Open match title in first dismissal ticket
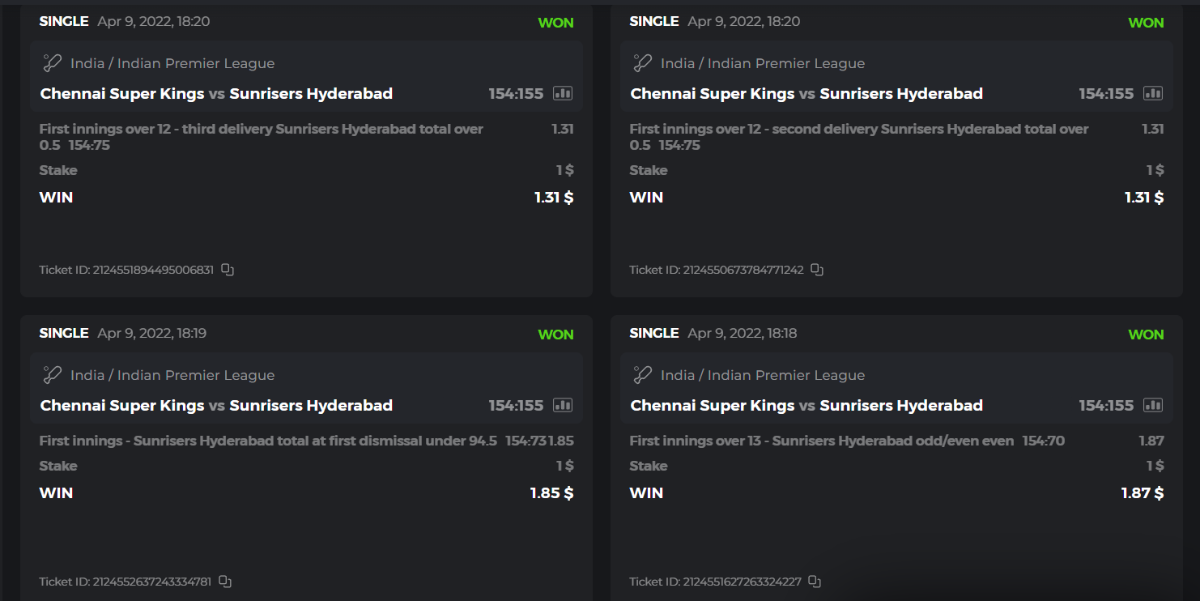Viewport: 1200px width, 601px height. pos(216,406)
